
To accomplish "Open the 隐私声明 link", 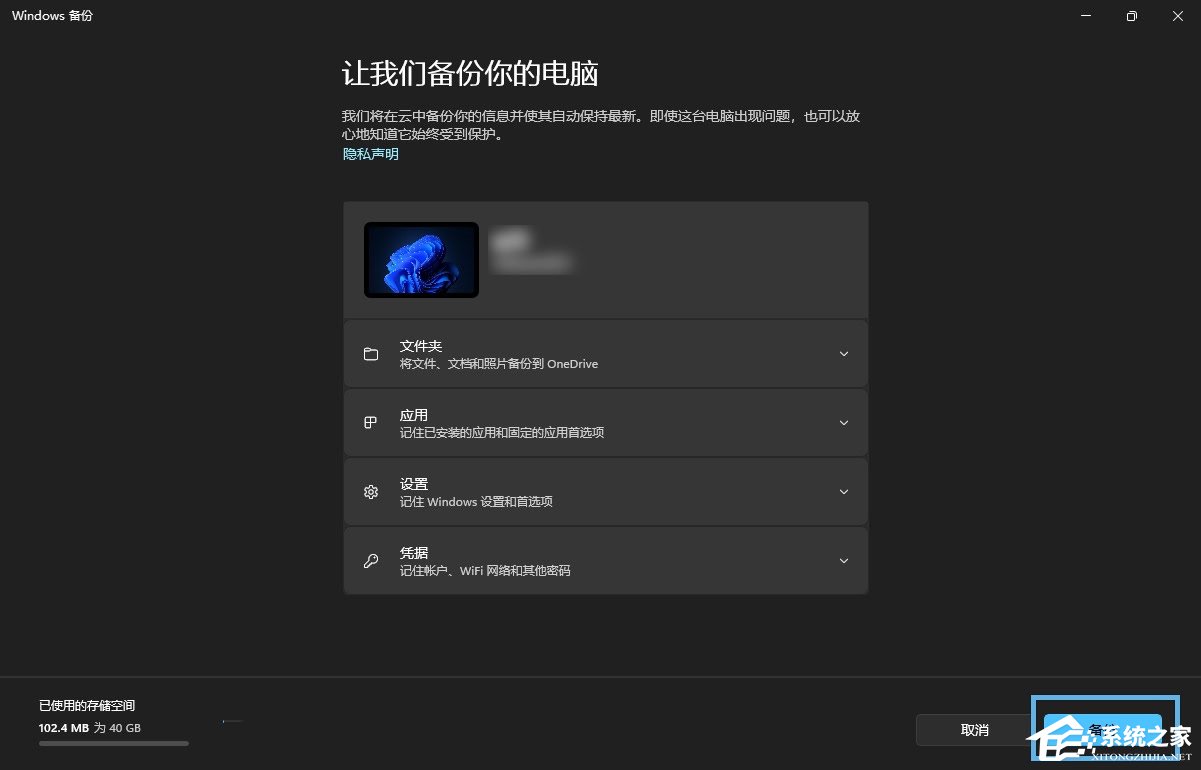I will (371, 154).
